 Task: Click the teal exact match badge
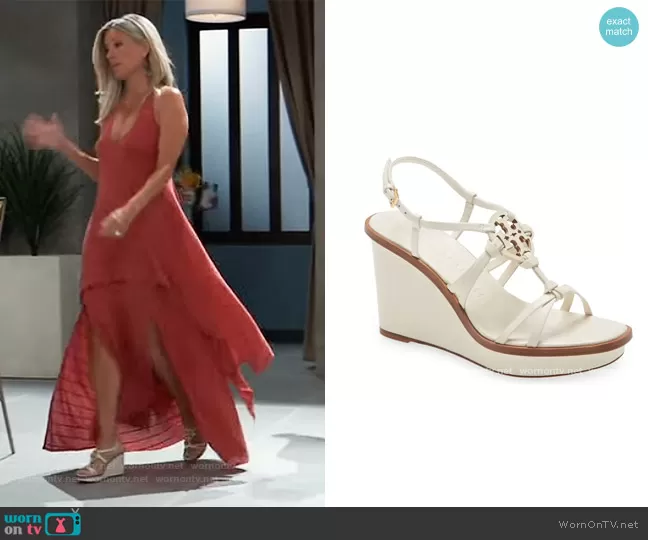[x=619, y=27]
